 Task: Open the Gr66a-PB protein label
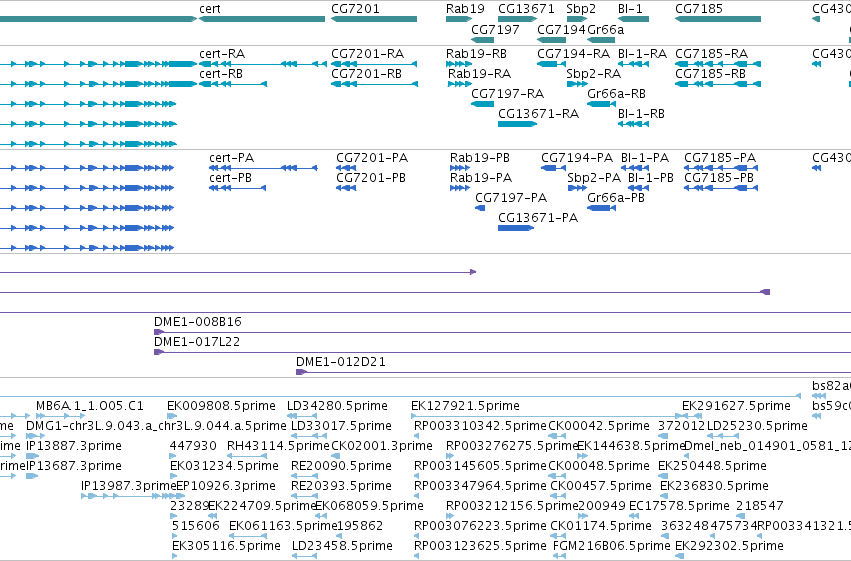click(615, 198)
